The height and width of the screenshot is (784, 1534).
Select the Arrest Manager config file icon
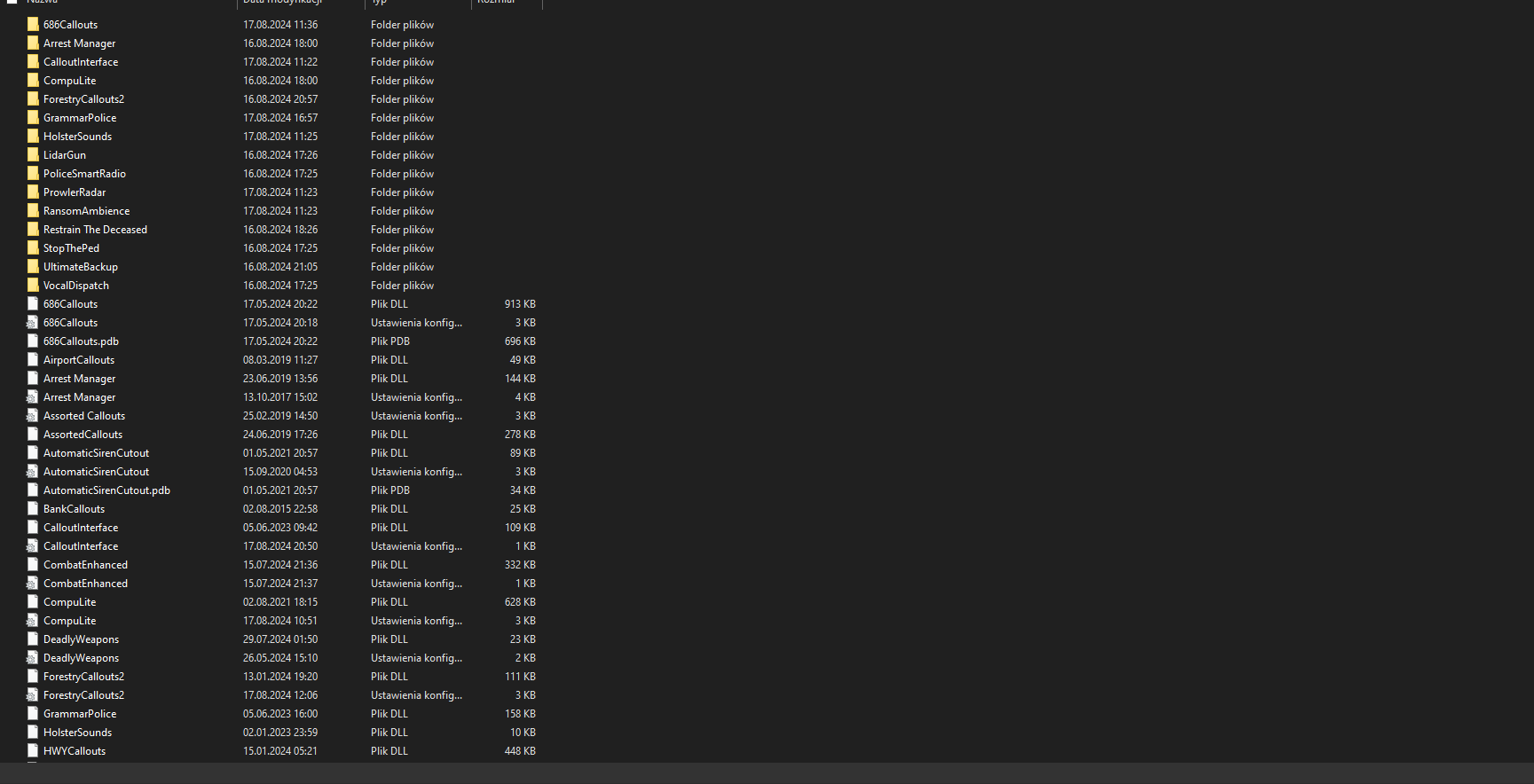(33, 397)
